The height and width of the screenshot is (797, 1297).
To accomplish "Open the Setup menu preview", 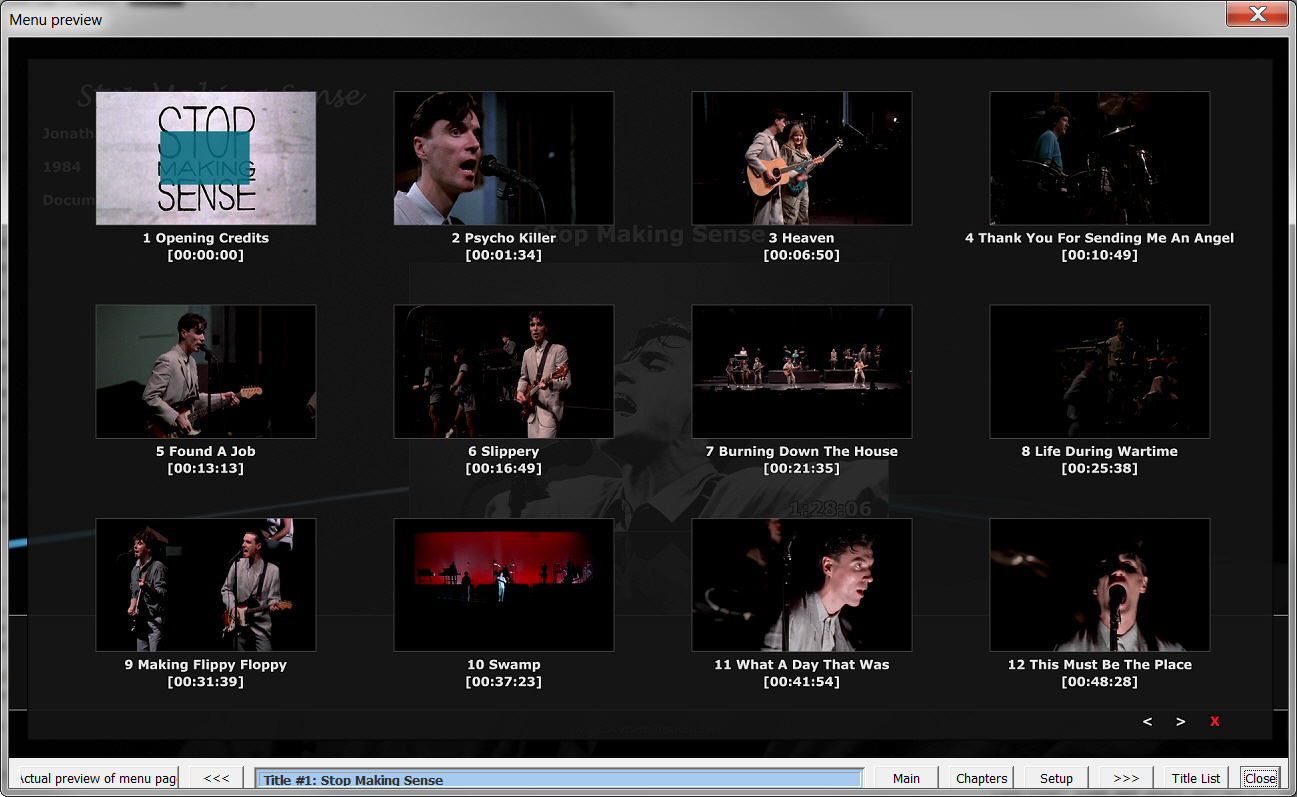I will [x=1056, y=778].
